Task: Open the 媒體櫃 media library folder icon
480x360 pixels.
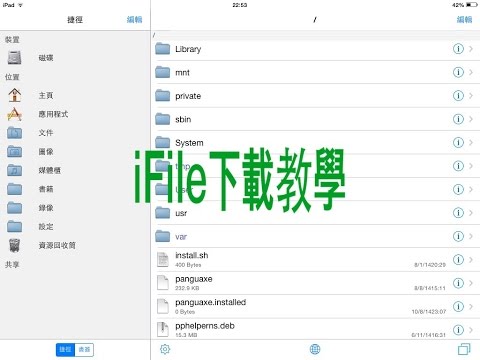Action: (x=14, y=170)
